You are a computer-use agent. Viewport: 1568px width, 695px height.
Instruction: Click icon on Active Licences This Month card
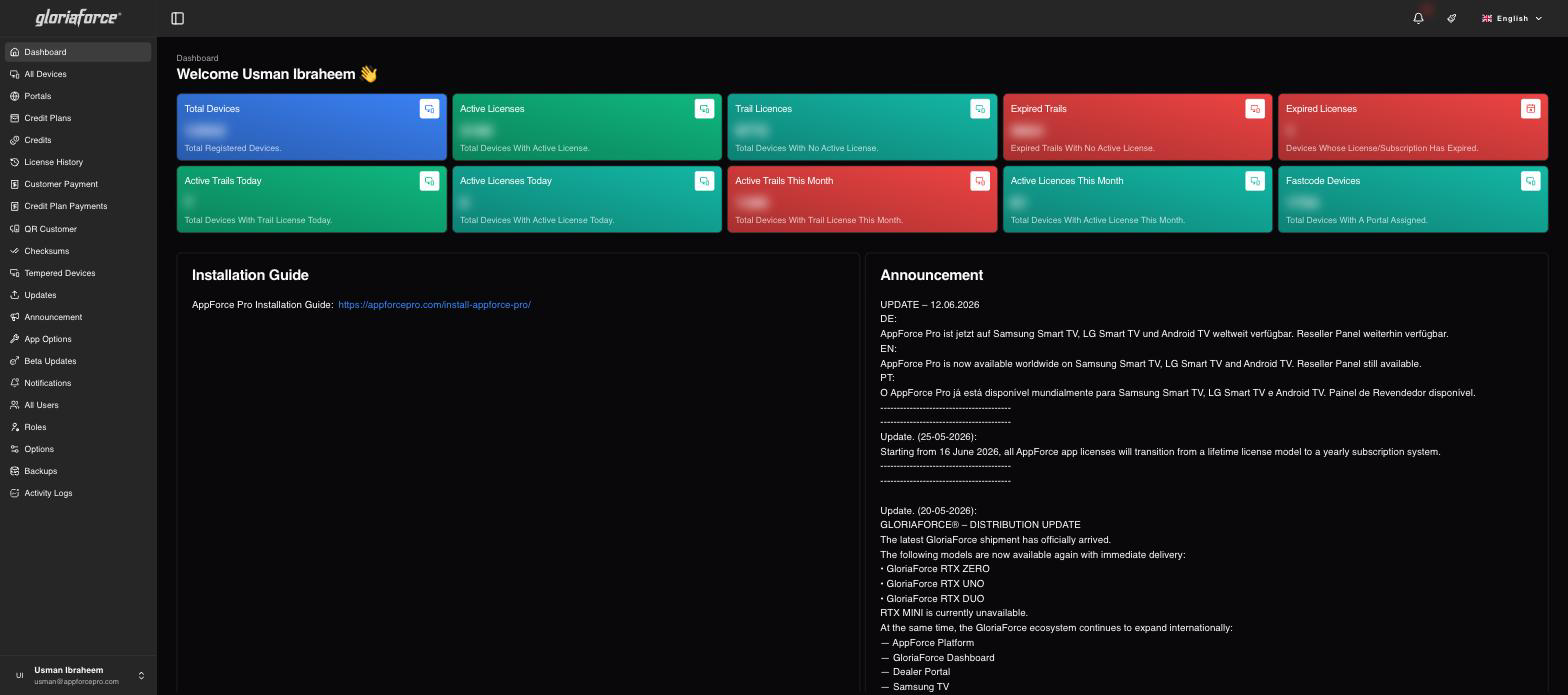(x=1255, y=181)
